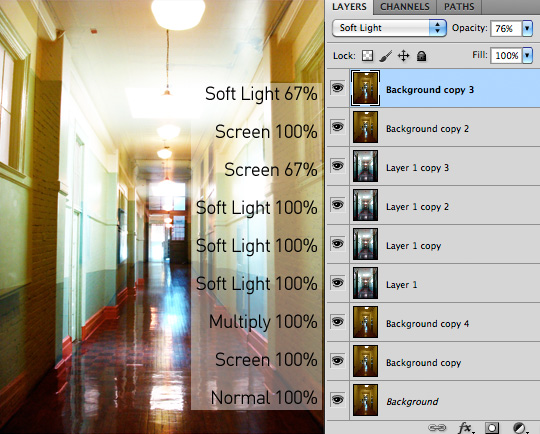This screenshot has height=434, width=540.
Task: Switch to the Channels tab
Action: tap(405, 7)
